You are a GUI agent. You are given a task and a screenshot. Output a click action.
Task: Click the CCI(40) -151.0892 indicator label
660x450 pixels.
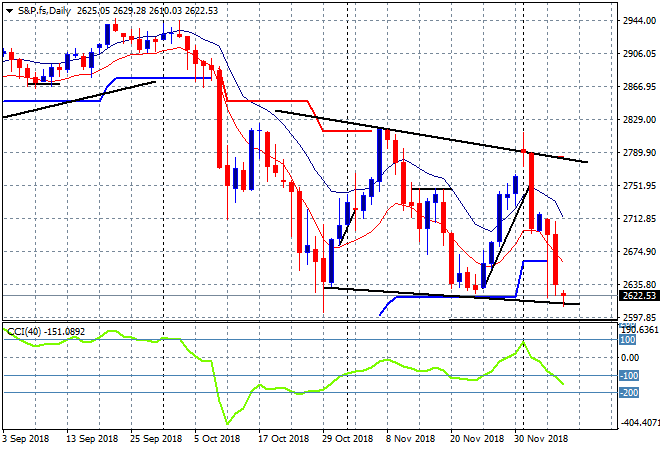(x=46, y=332)
